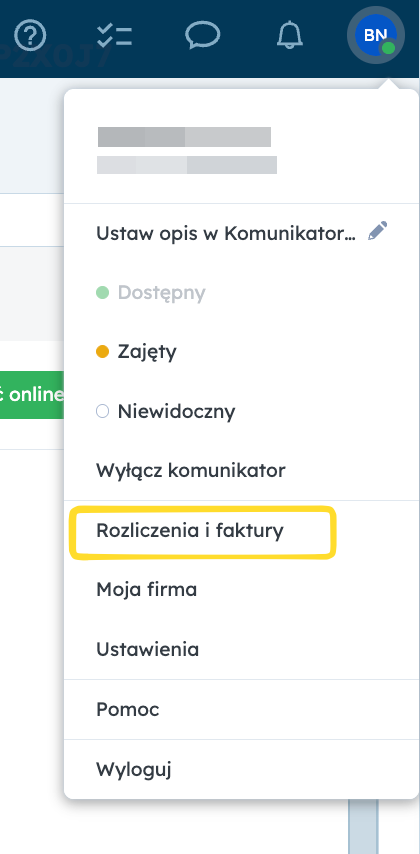The image size is (420, 854).
Task: Select Wyloguj to log out
Action: tap(134, 769)
